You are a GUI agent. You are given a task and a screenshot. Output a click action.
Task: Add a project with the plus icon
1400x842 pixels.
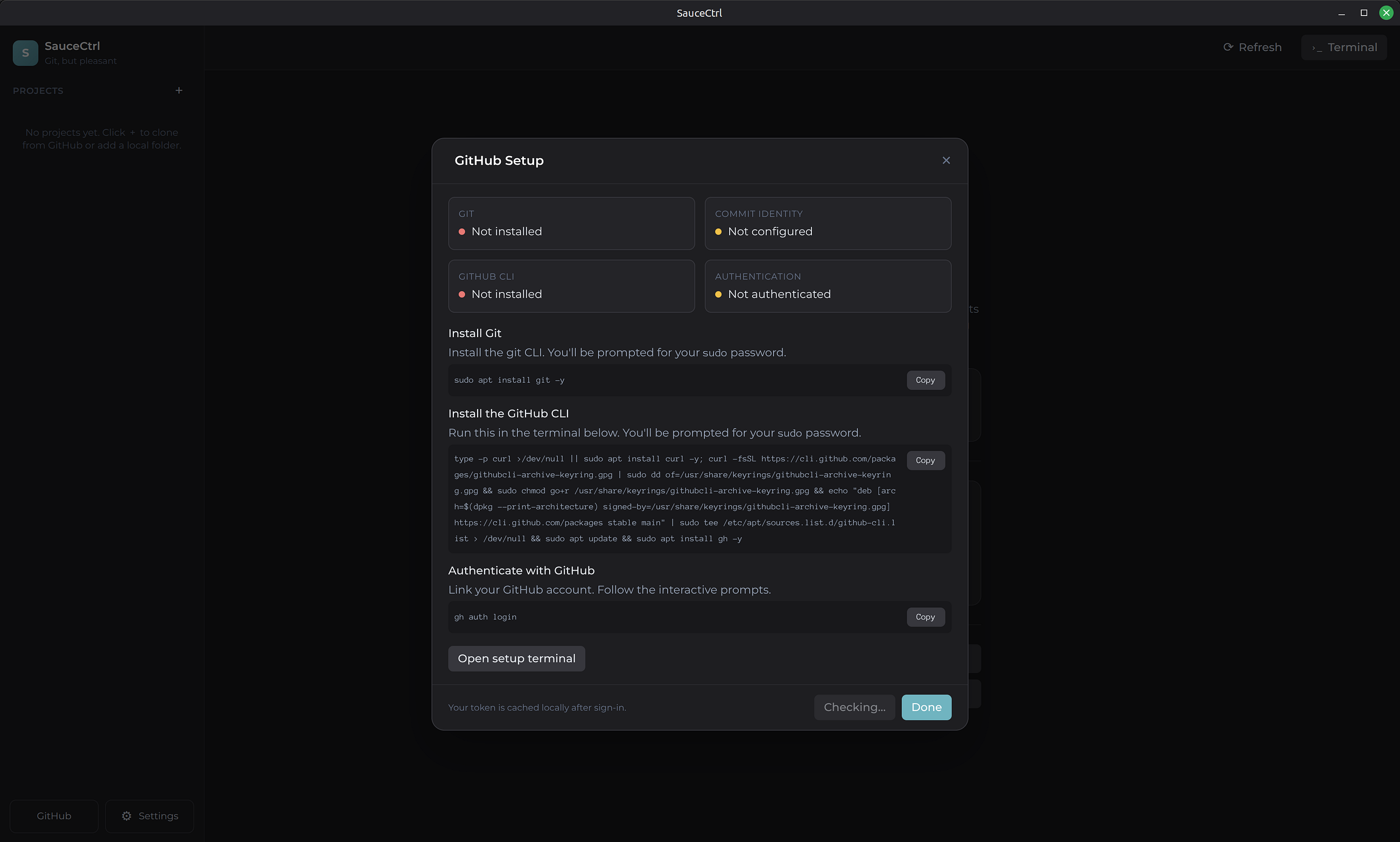coord(179,90)
